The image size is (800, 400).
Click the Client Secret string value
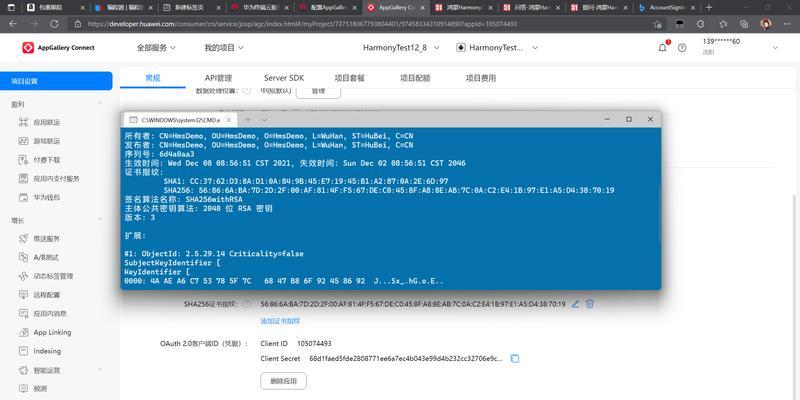point(406,359)
